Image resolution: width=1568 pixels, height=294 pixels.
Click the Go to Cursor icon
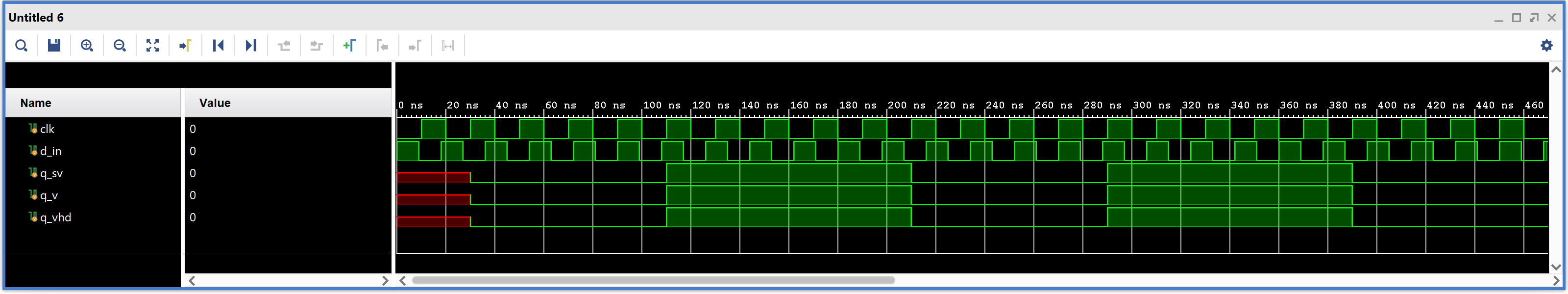[186, 46]
